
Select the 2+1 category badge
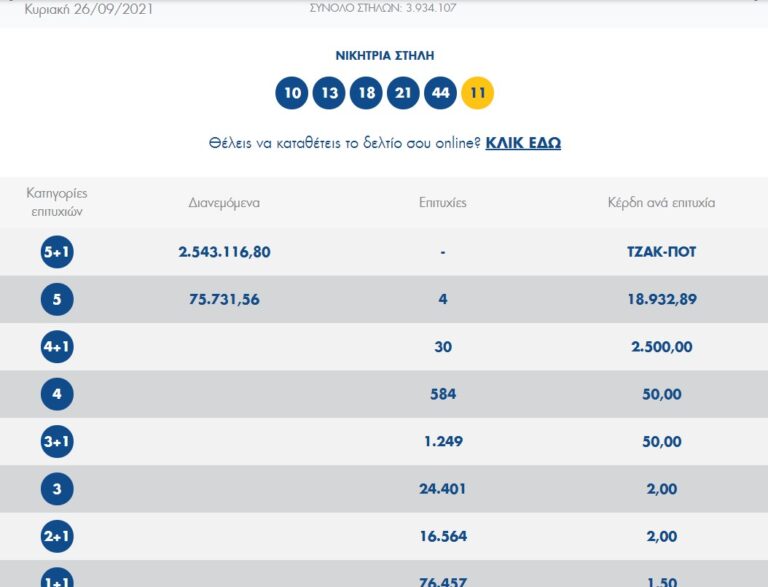click(x=57, y=537)
